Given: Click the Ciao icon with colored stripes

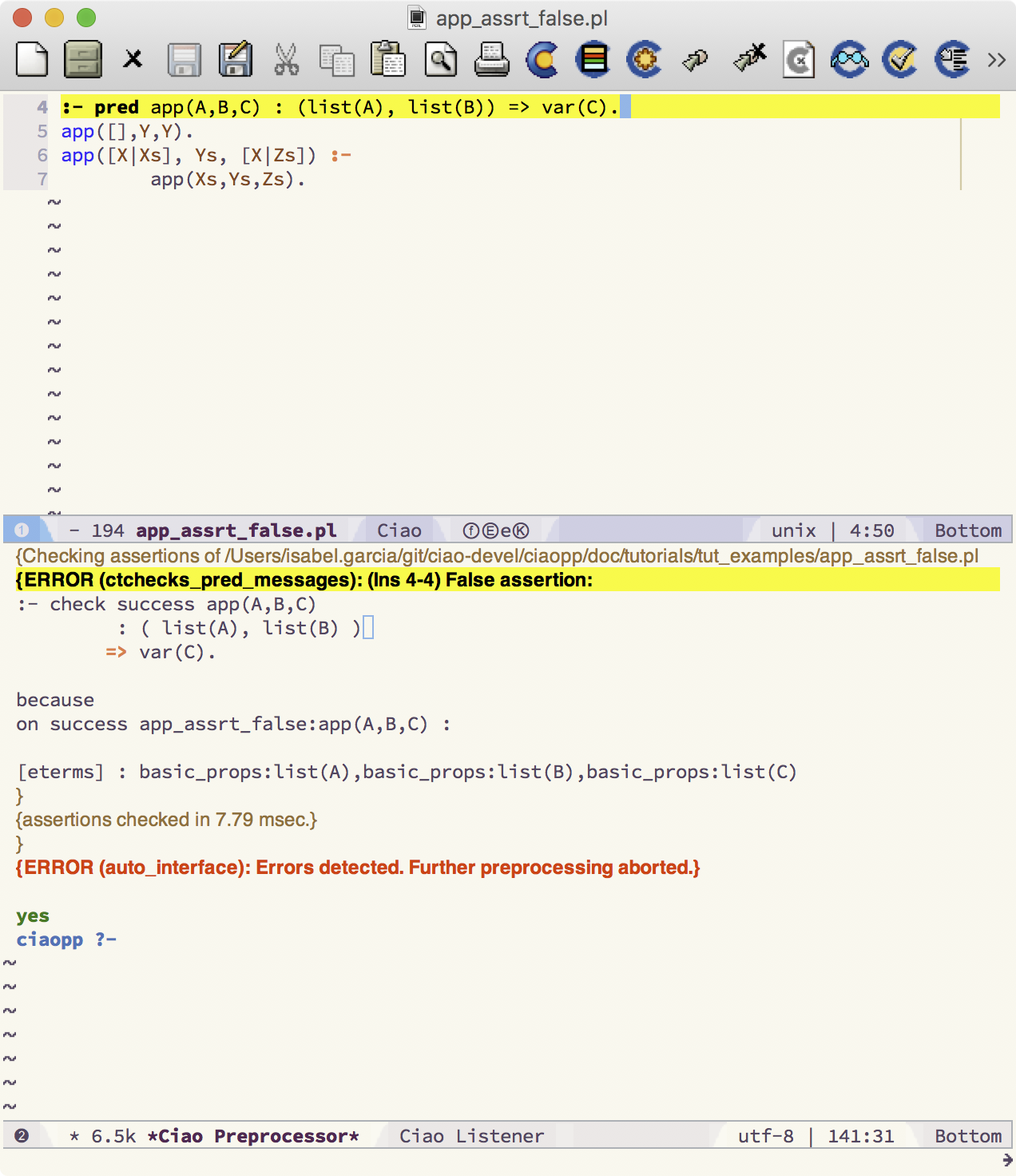Looking at the screenshot, I should [593, 60].
